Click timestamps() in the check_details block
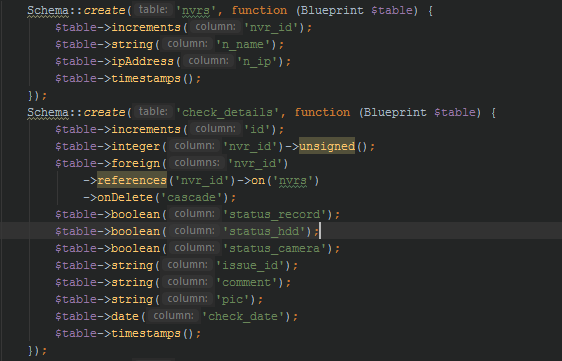This screenshot has width=562, height=361. [x=153, y=334]
